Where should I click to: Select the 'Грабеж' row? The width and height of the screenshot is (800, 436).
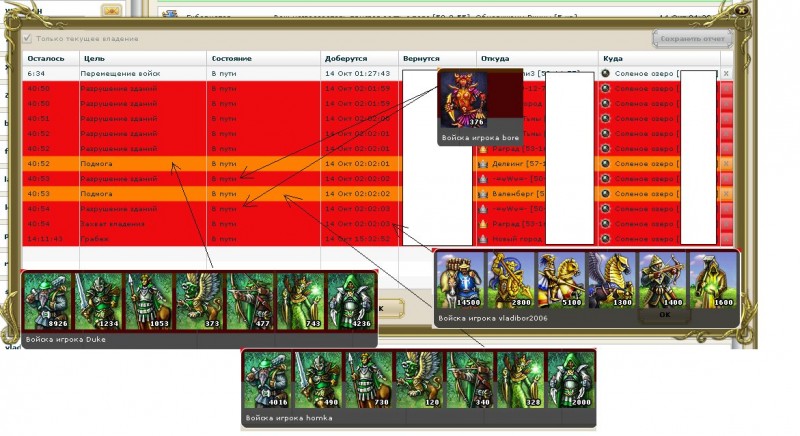coord(378,239)
